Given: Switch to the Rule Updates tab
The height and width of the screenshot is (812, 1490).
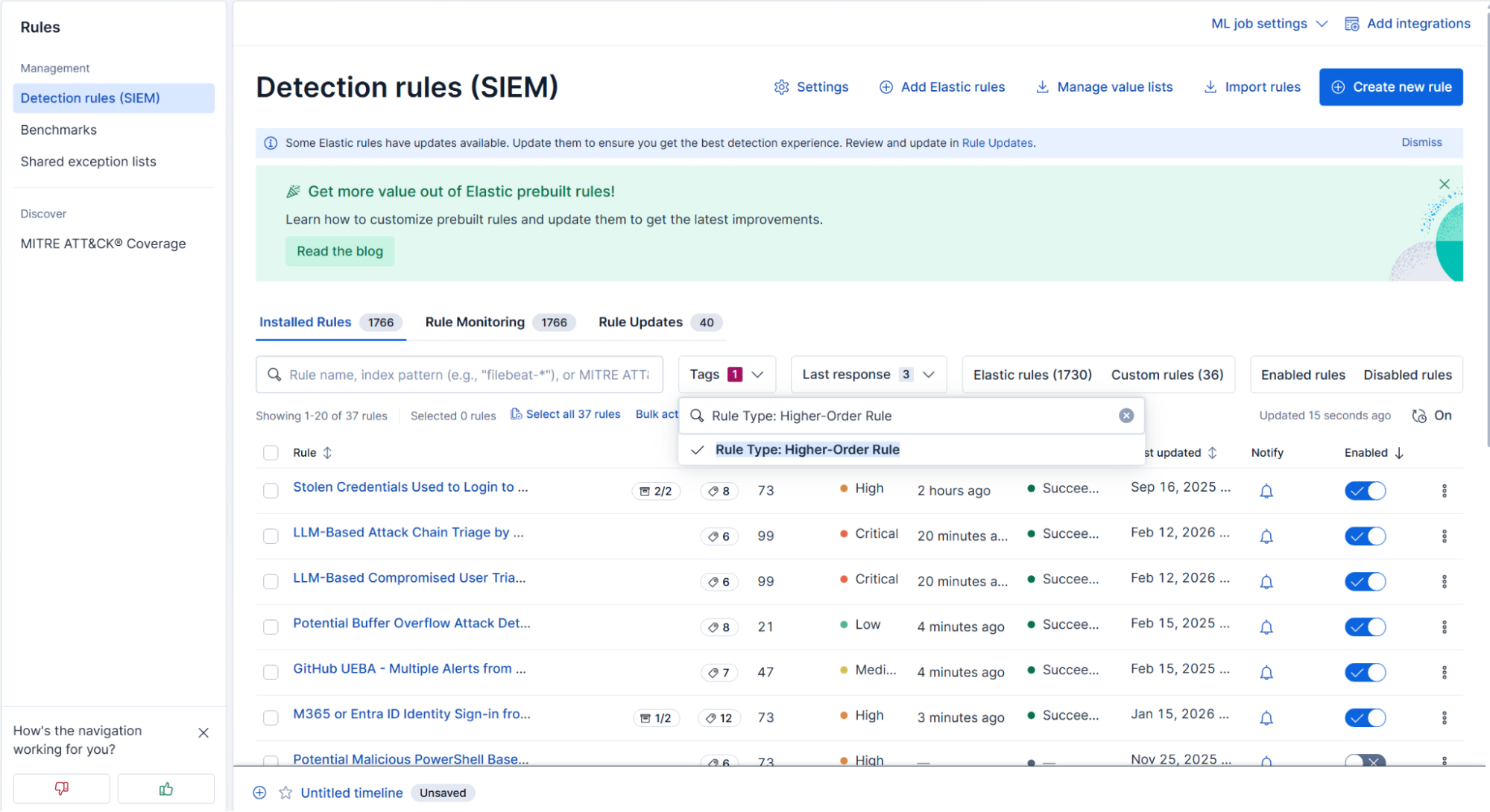Looking at the screenshot, I should 660,323.
